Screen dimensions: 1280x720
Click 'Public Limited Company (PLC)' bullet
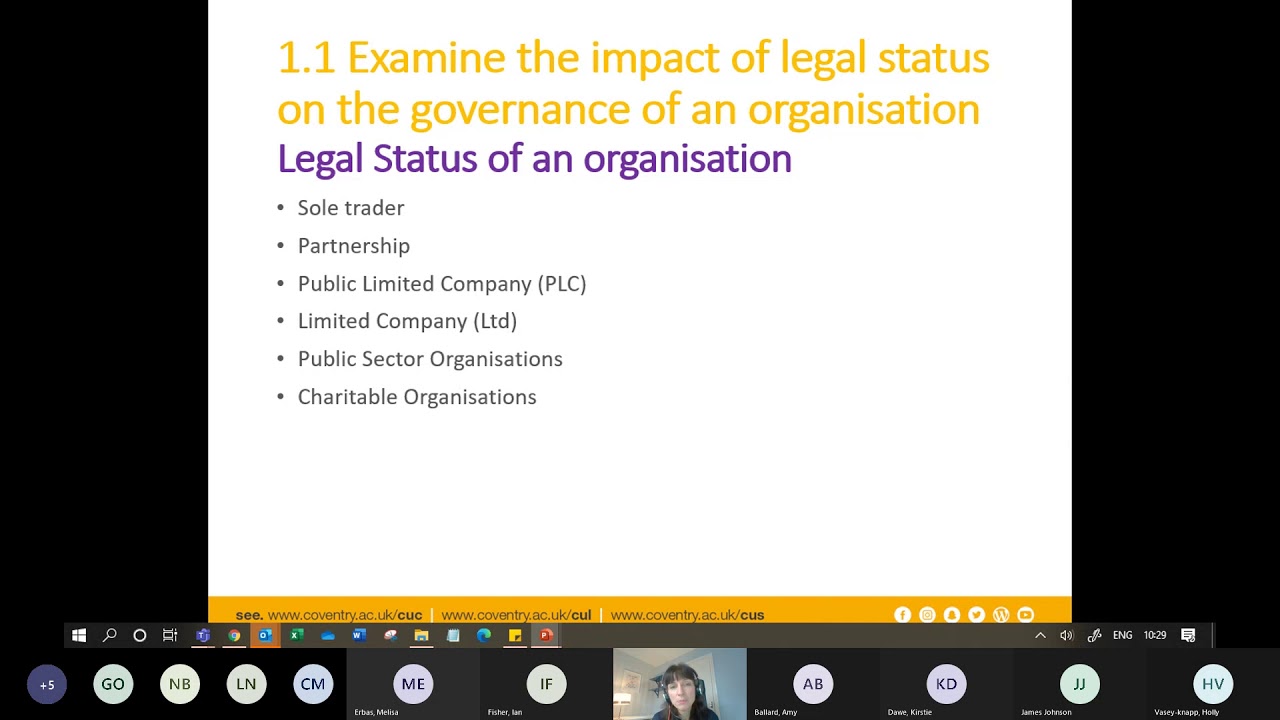[442, 284]
